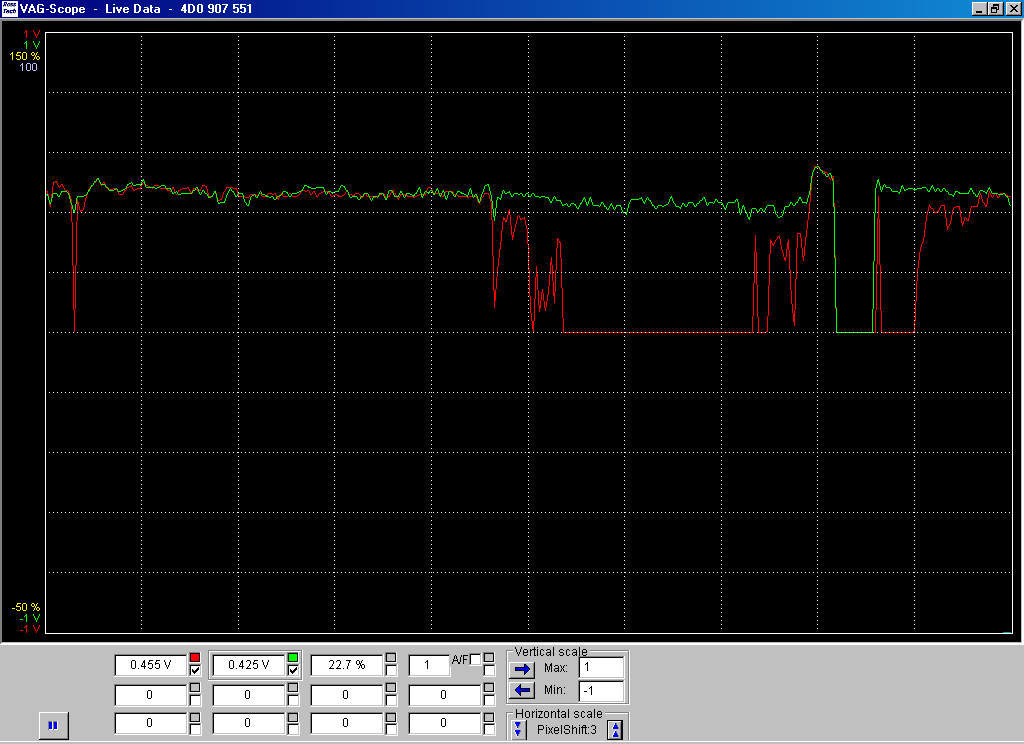Screen dimensions: 1024x744
Task: Uncheck the 0.455 V channel checkbox
Action: point(195,670)
